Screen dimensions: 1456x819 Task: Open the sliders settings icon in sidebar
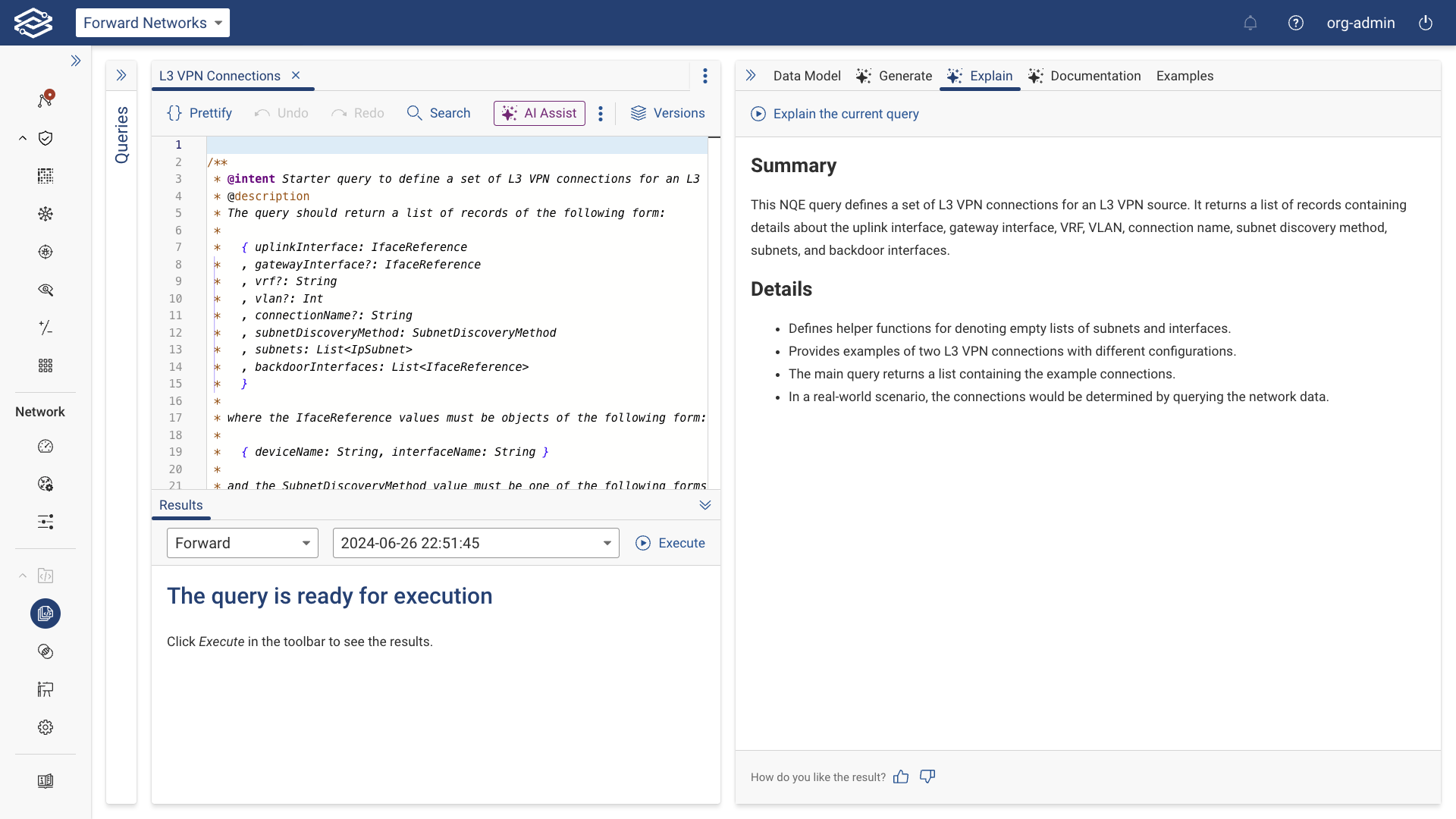45,522
